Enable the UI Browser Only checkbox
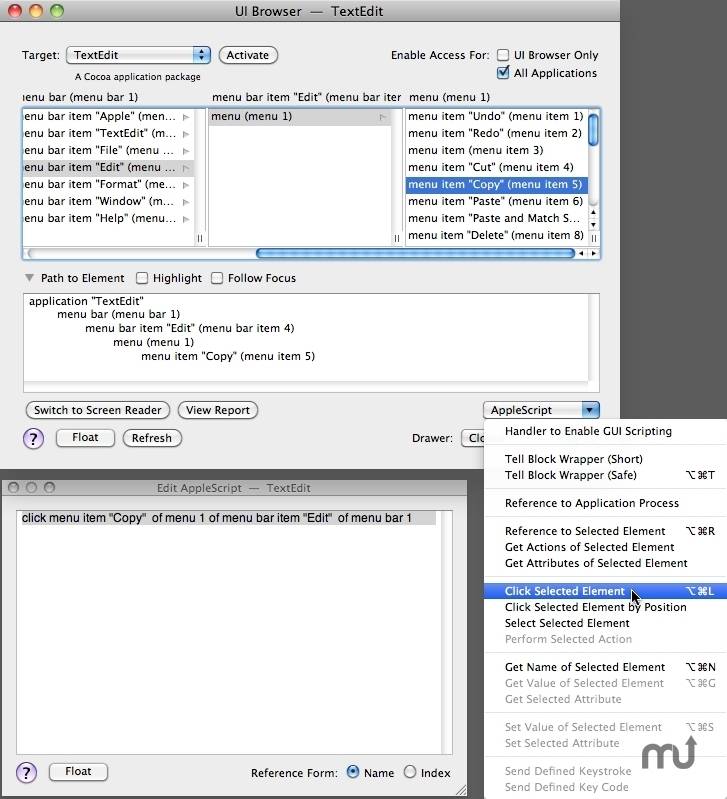The width and height of the screenshot is (727, 799). coord(504,56)
